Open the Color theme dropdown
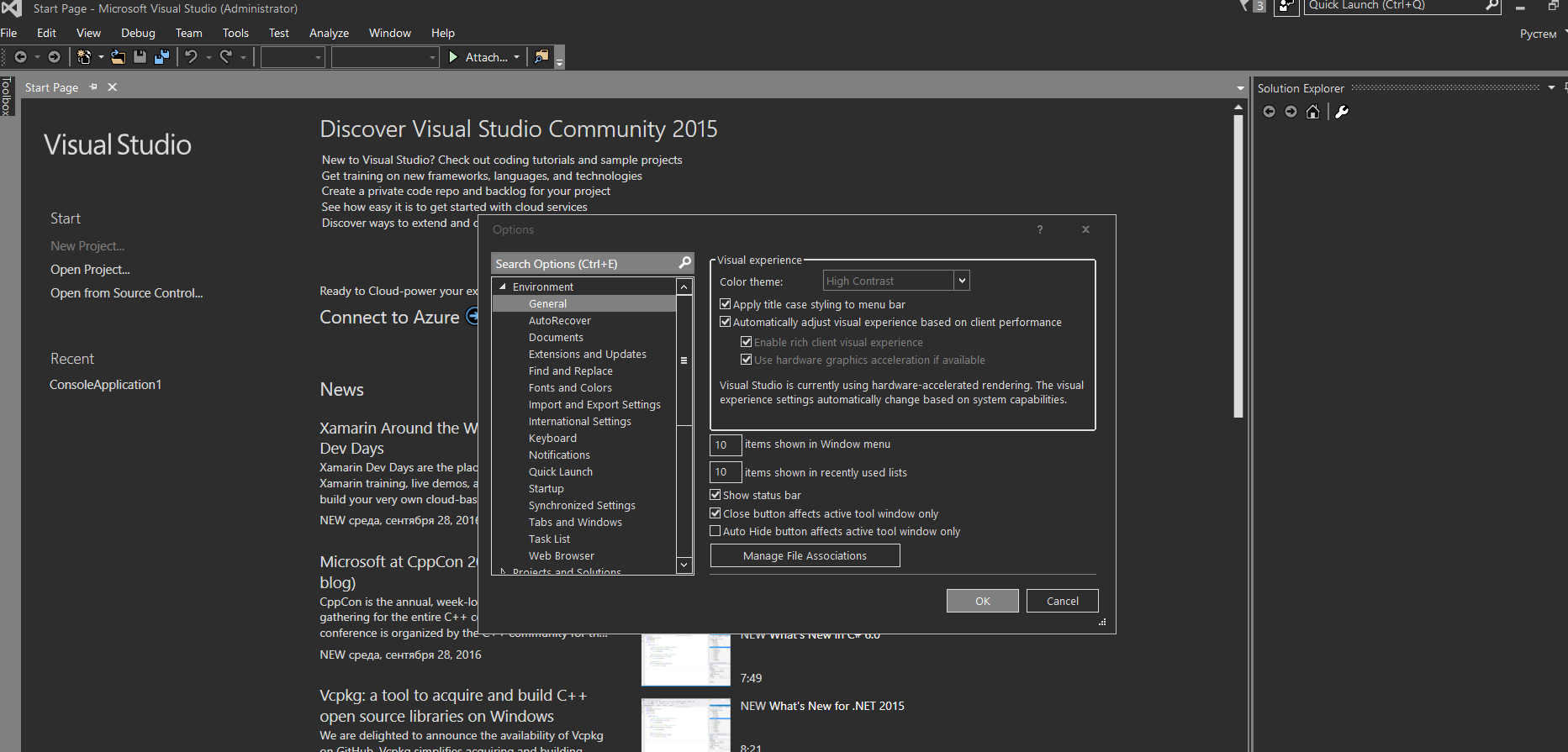The height and width of the screenshot is (752, 1568). point(962,281)
